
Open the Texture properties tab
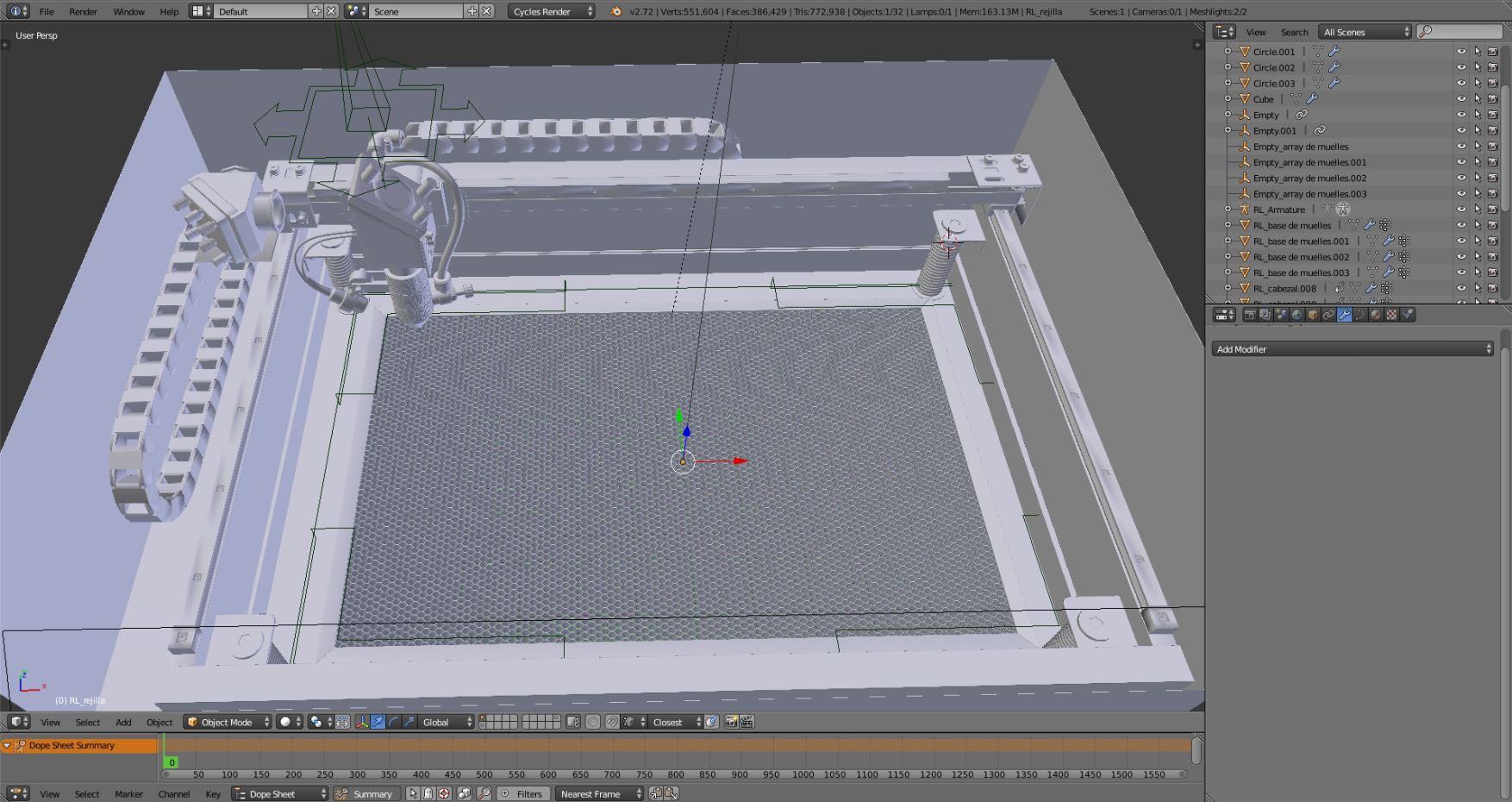1391,315
